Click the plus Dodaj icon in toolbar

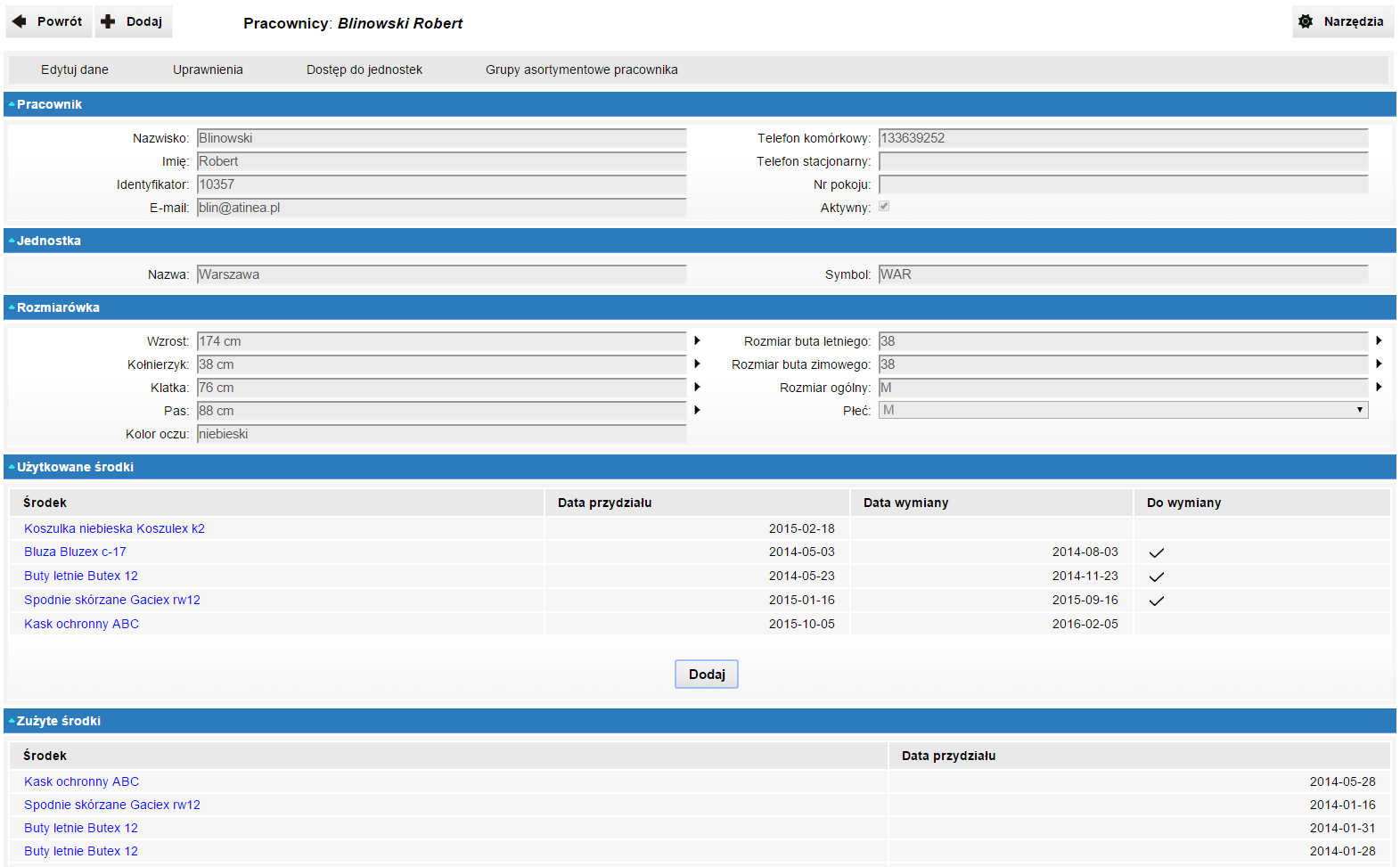tap(108, 21)
